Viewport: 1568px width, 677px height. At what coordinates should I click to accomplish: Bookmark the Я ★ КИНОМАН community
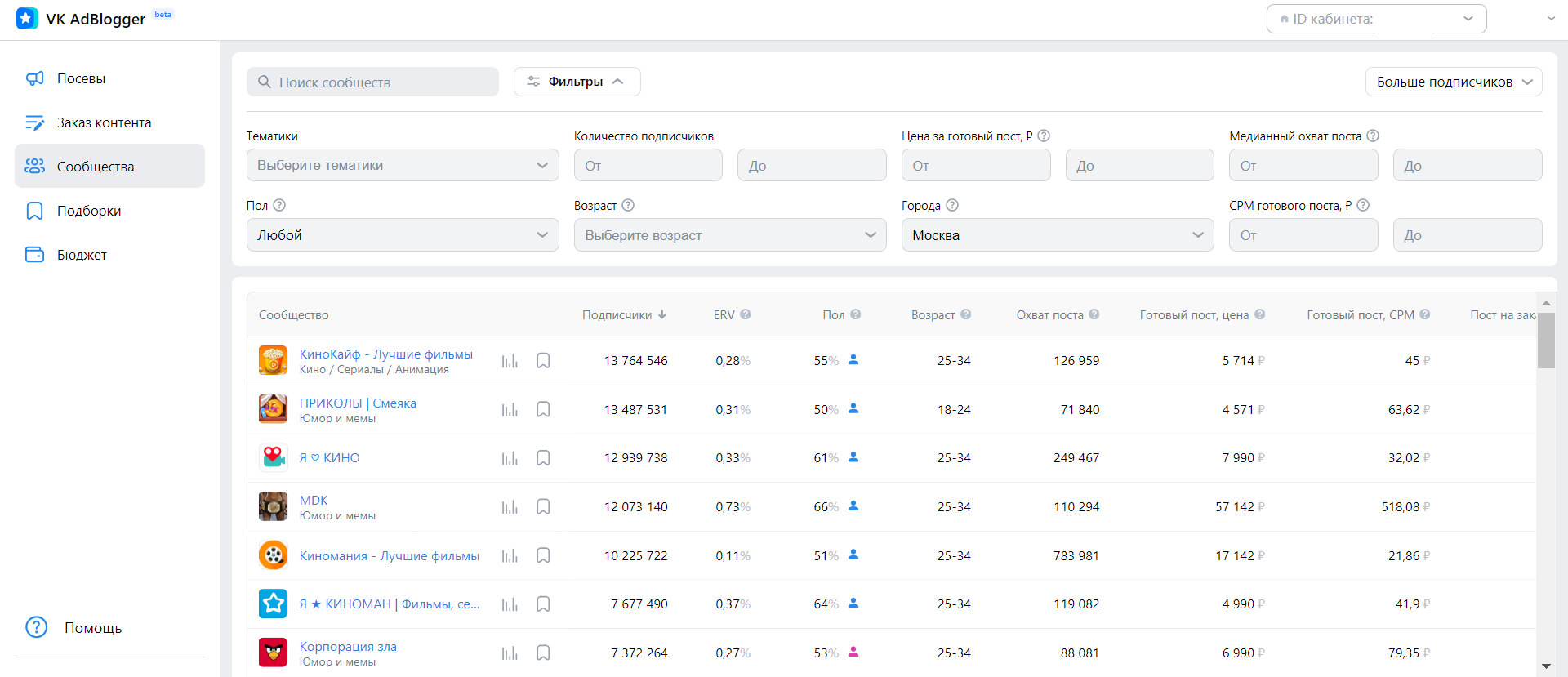click(543, 604)
